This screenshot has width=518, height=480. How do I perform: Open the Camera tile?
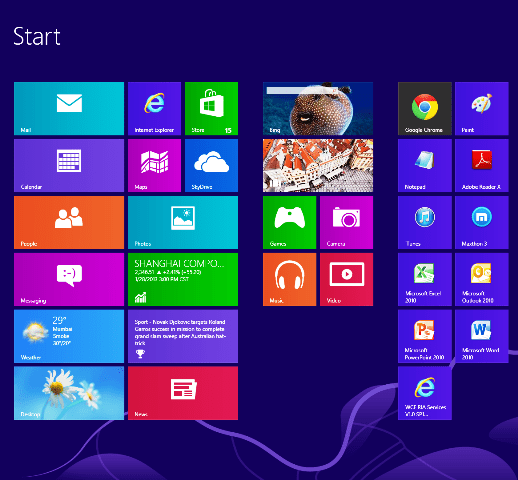tap(346, 222)
